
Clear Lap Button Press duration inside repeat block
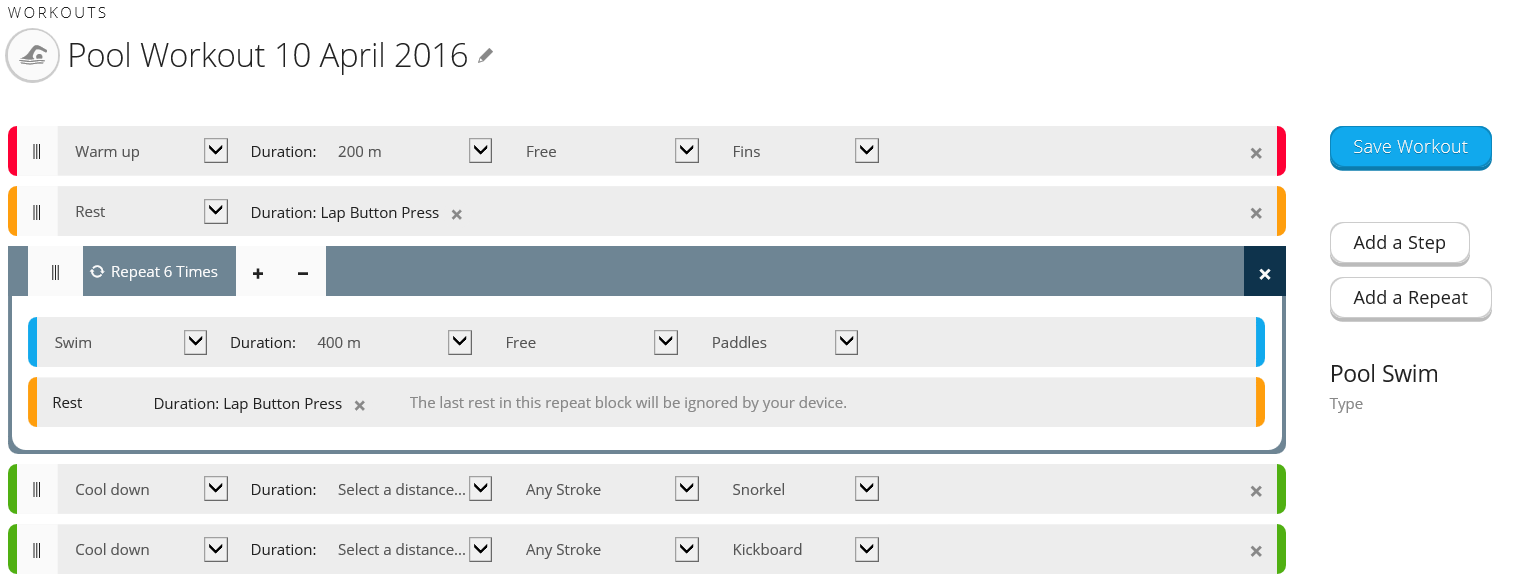tap(360, 405)
